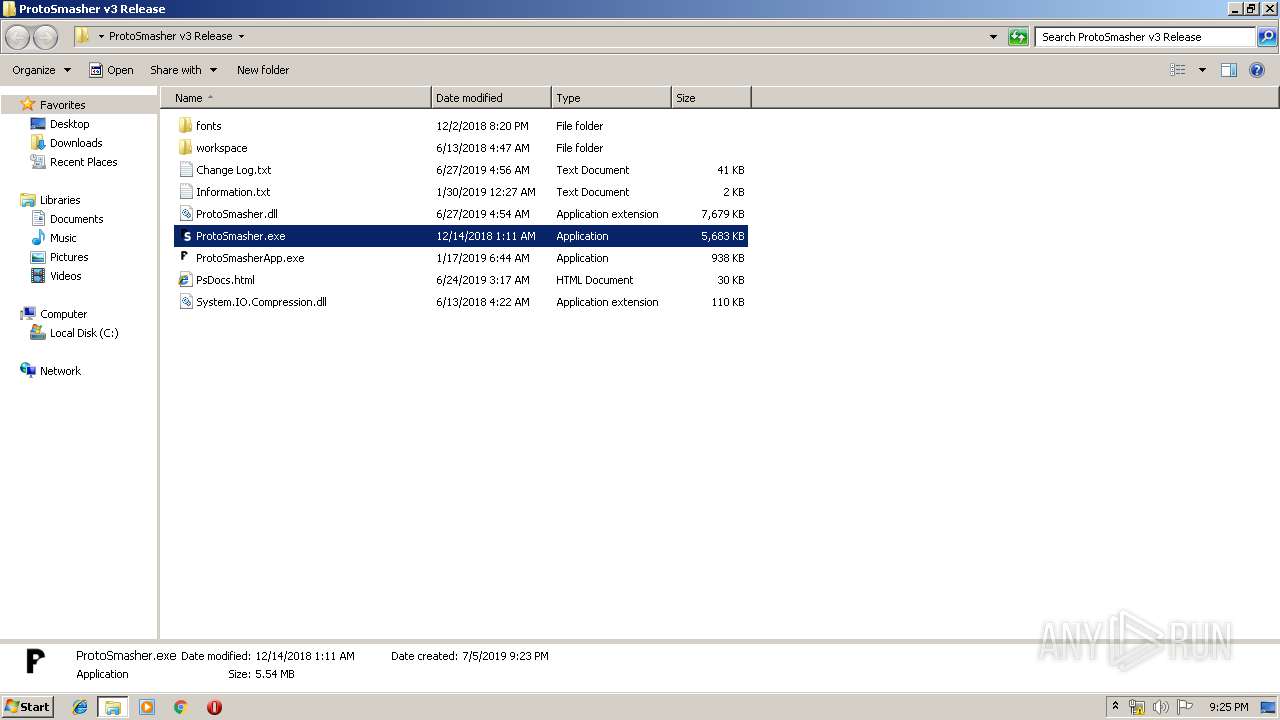Change your view icon in toolbar

[x=1178, y=70]
